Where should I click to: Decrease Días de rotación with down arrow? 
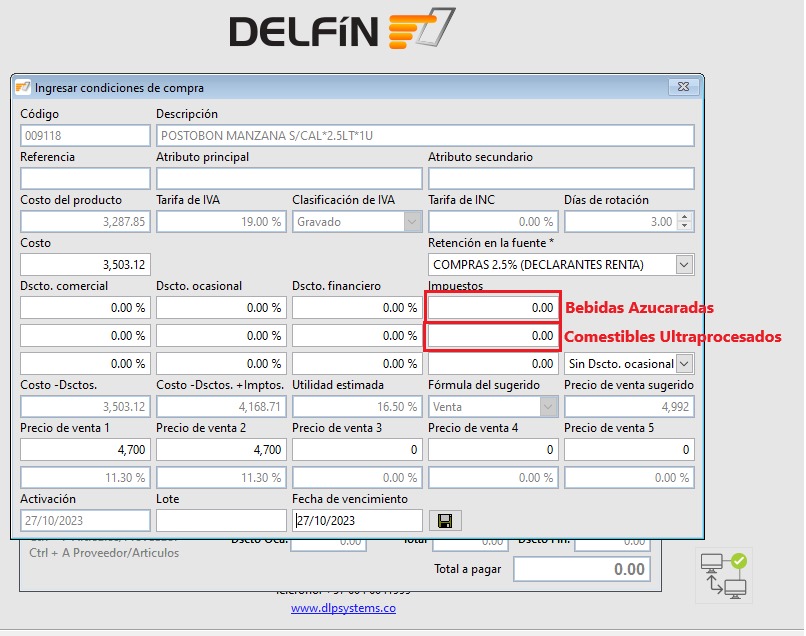[x=684, y=226]
